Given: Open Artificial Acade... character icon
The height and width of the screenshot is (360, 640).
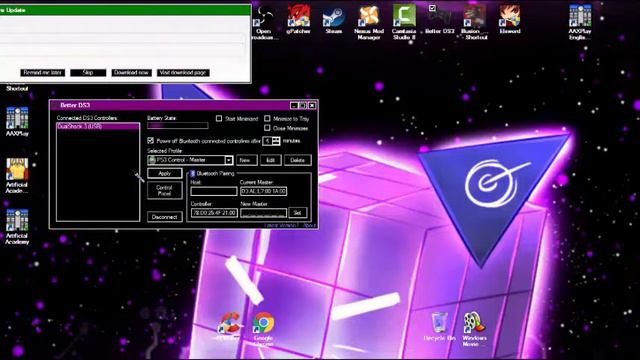Looking at the screenshot, I should pos(17,176).
